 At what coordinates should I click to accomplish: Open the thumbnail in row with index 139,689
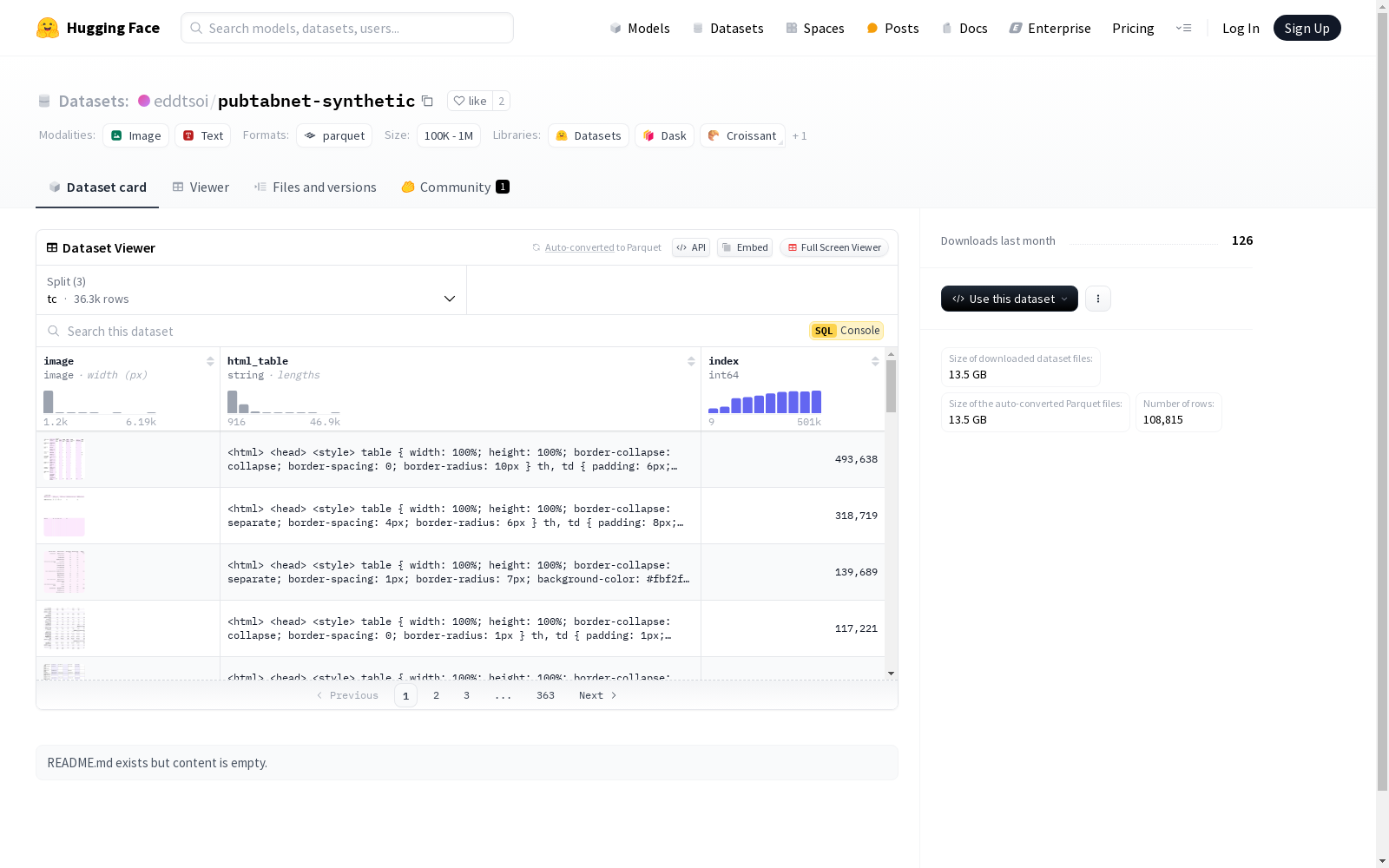tap(64, 572)
